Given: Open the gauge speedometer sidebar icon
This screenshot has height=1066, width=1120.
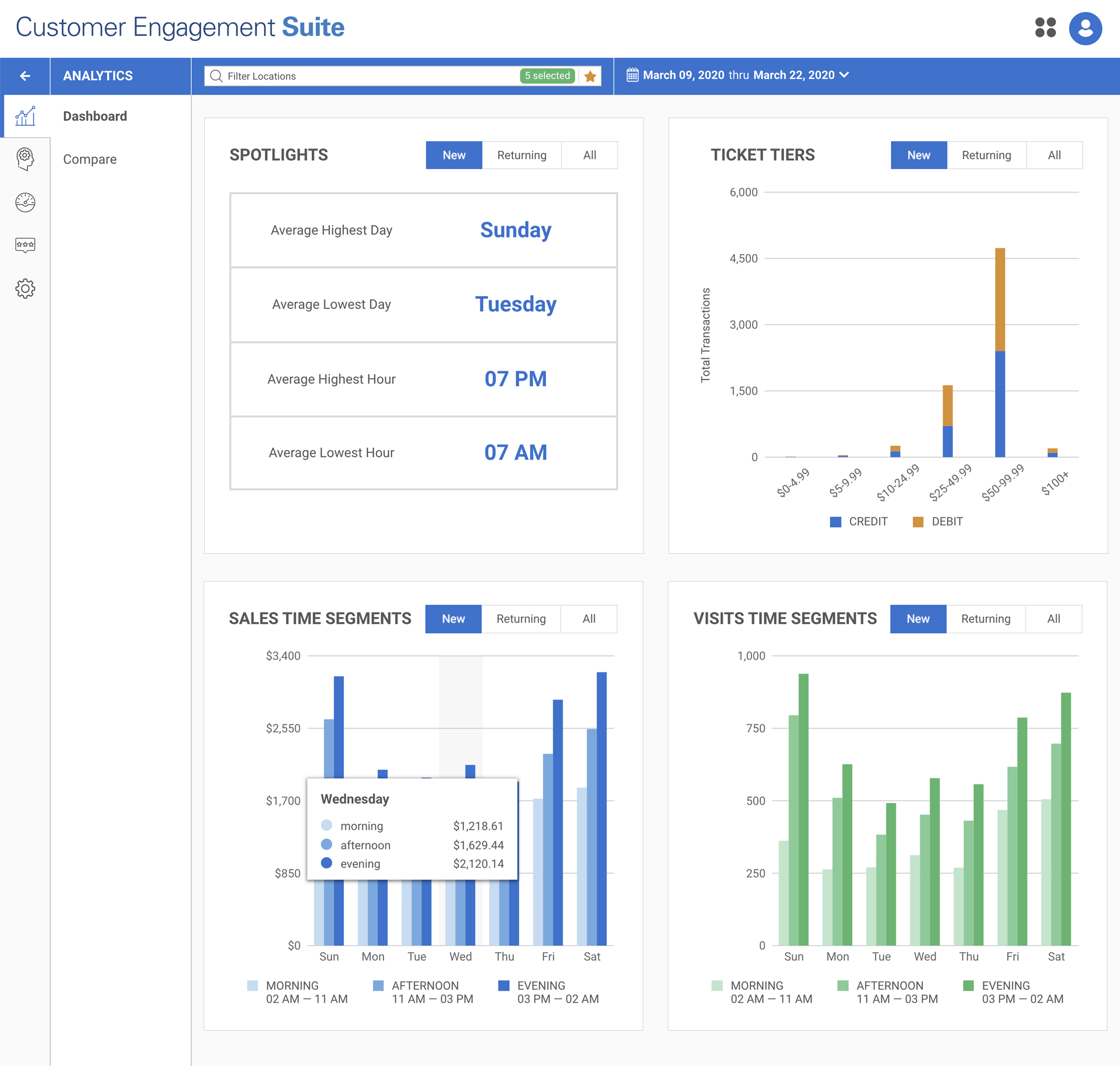Looking at the screenshot, I should 25,202.
